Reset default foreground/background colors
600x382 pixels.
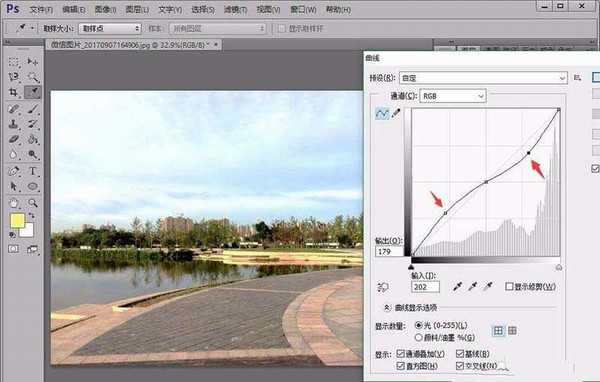tap(12, 234)
